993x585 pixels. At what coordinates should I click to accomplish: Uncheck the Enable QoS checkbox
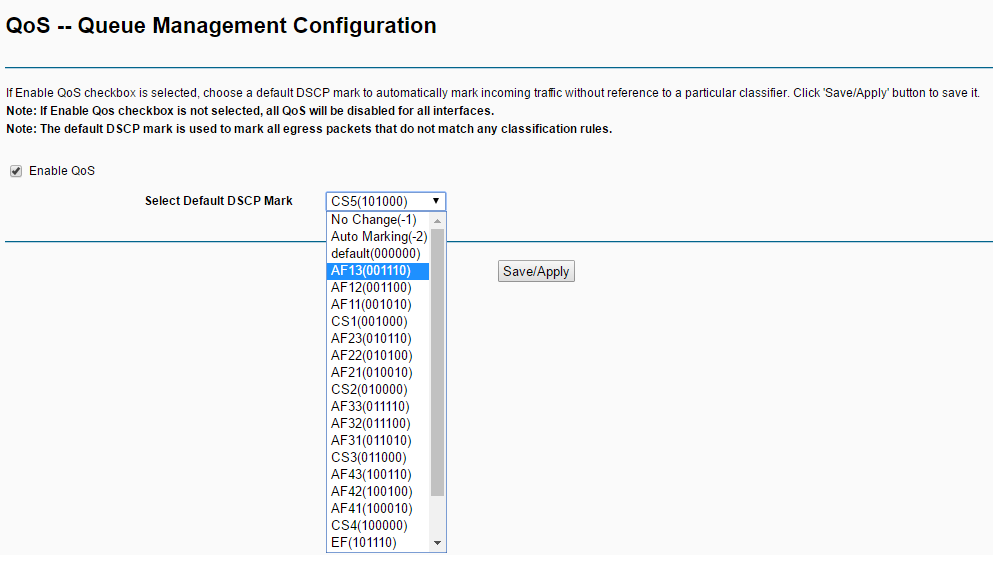[16, 171]
